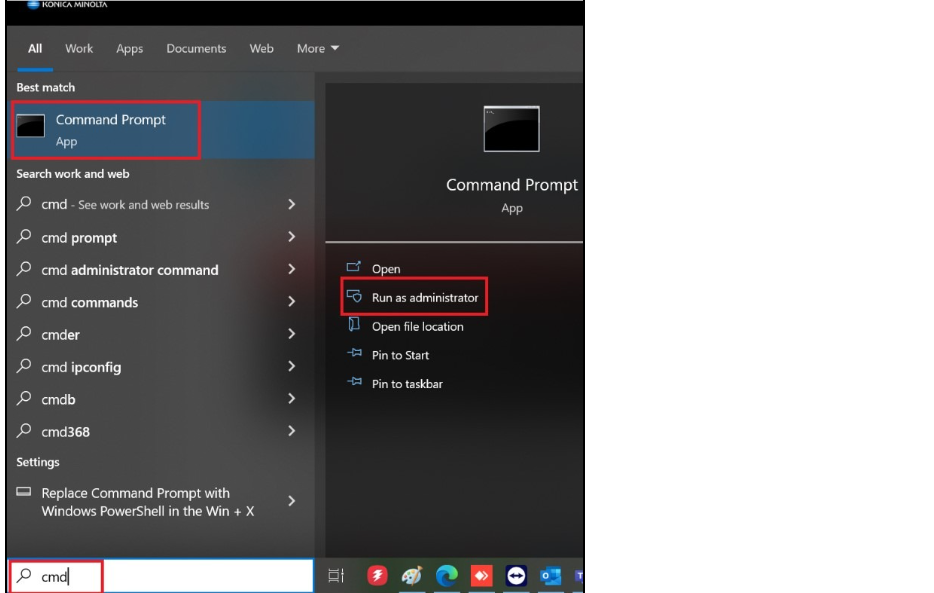The height and width of the screenshot is (593, 934).
Task: Open the Command Prompt best match result
Action: pyautogui.click(x=163, y=130)
